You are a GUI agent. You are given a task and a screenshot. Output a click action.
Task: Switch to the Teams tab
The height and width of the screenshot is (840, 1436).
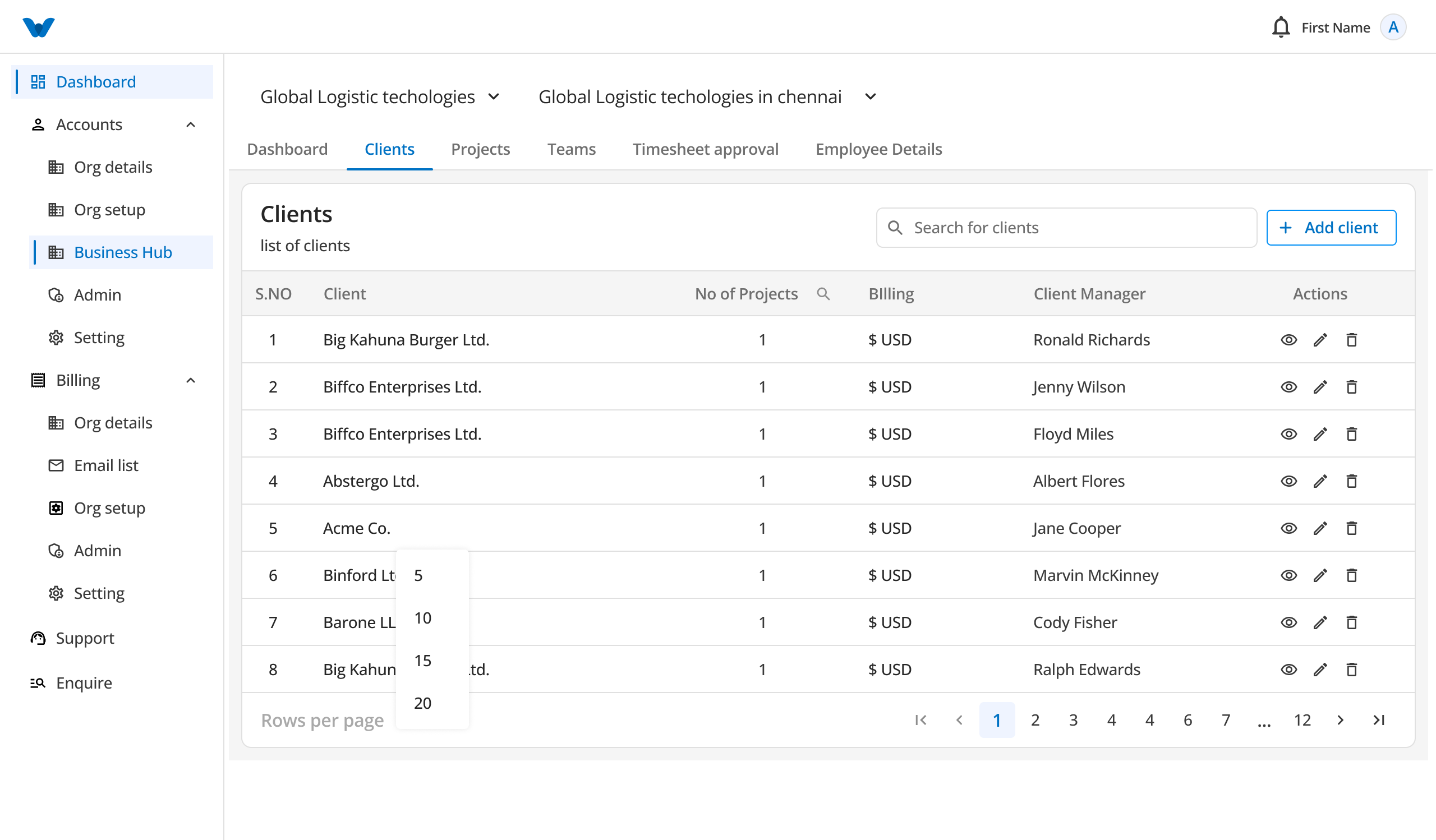[572, 149]
